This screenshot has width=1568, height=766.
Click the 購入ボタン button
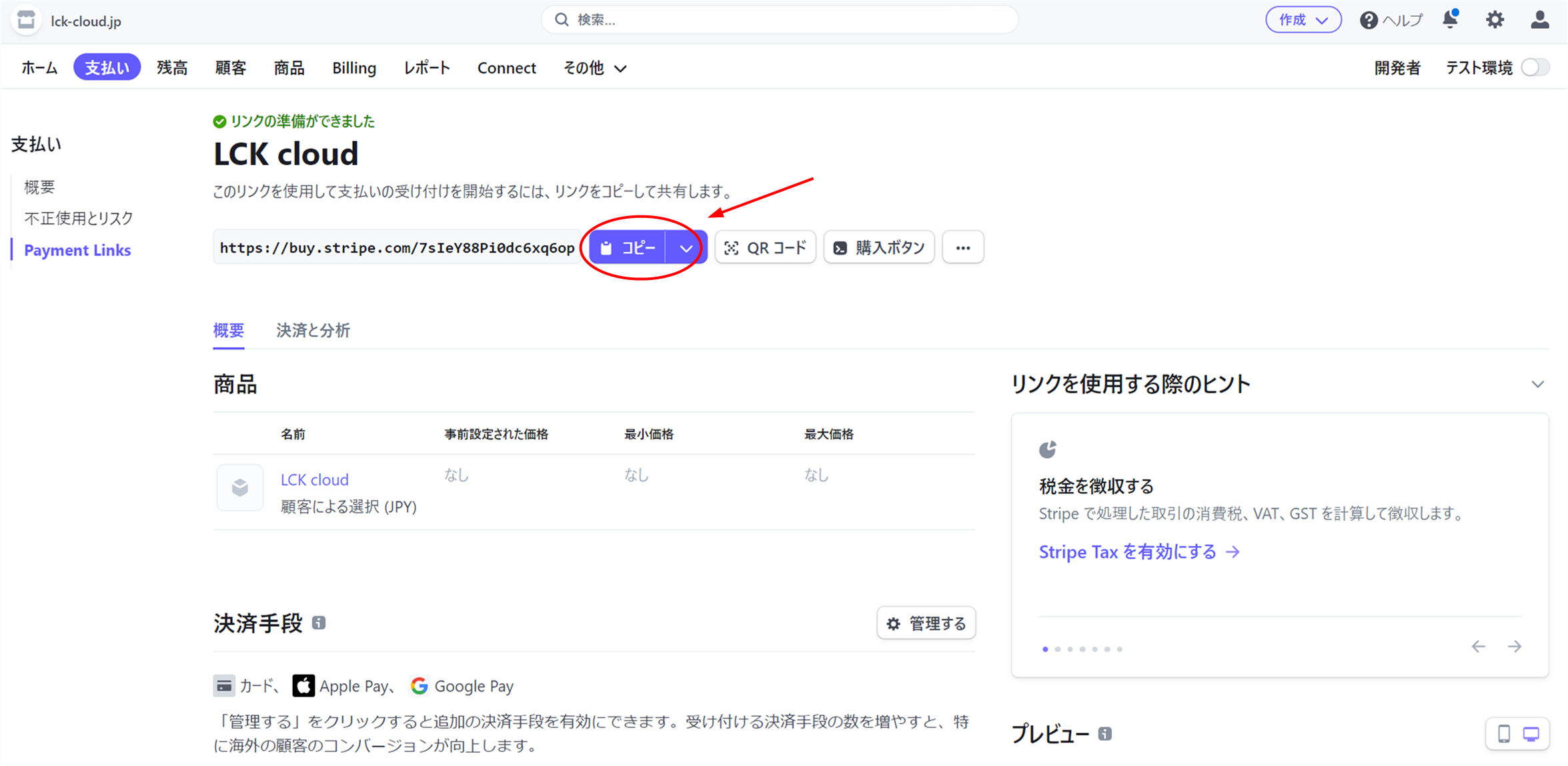click(879, 248)
